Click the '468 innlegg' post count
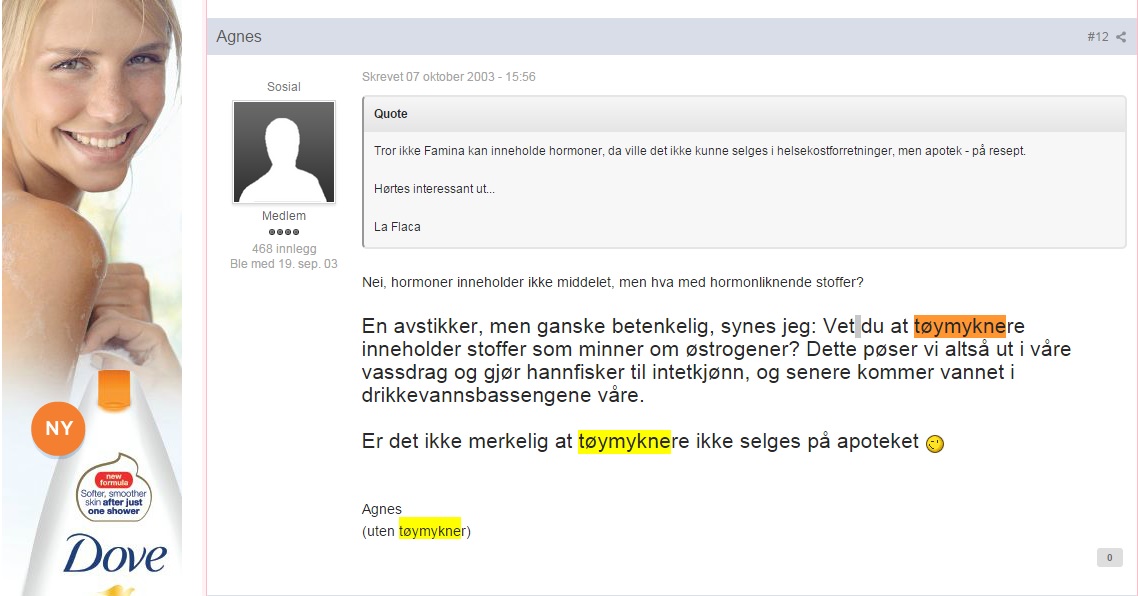This screenshot has height=596, width=1138. [284, 248]
